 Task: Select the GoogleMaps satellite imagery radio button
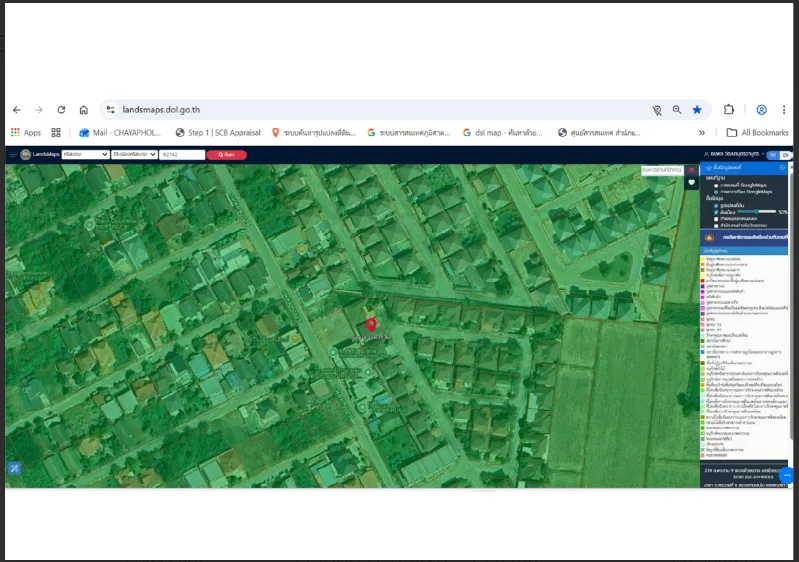pyautogui.click(x=716, y=192)
